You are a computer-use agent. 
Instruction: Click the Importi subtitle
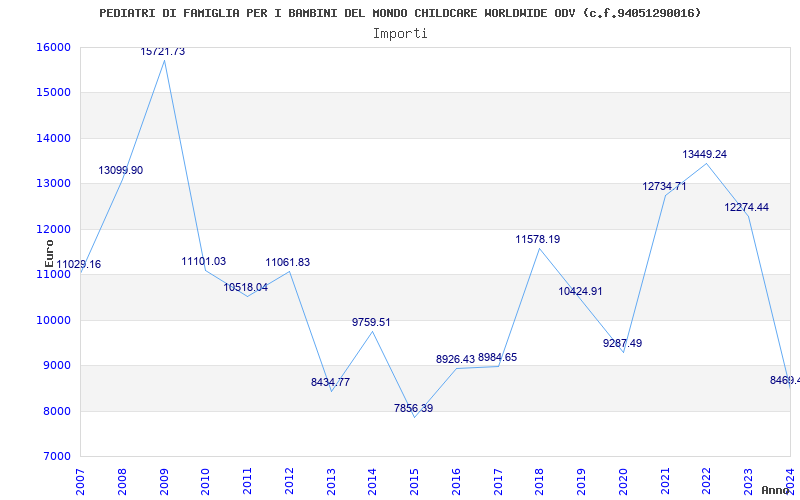point(400,34)
